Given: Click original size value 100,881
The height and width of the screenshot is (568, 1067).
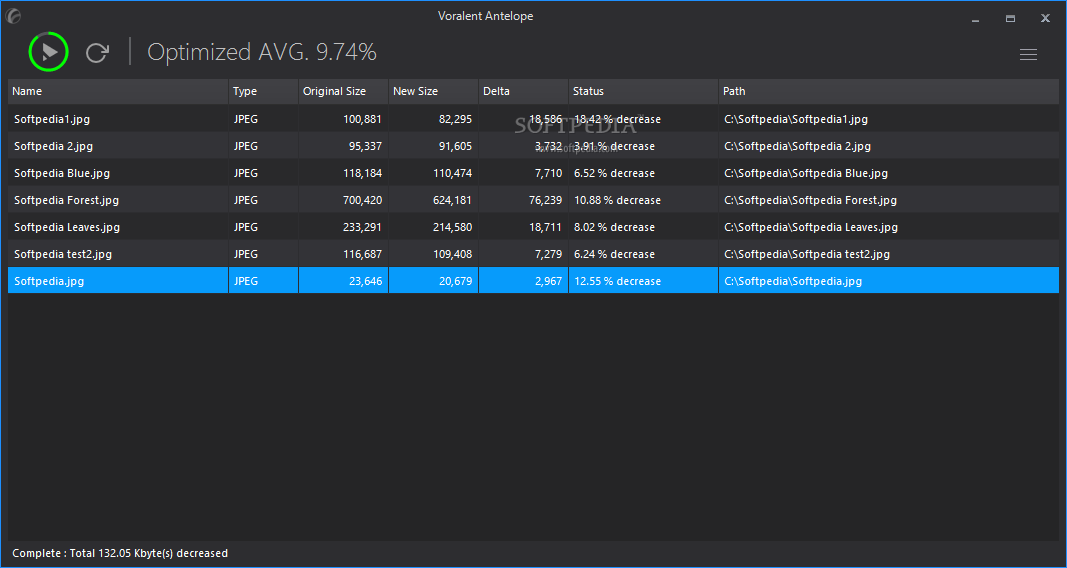Looking at the screenshot, I should click(362, 119).
